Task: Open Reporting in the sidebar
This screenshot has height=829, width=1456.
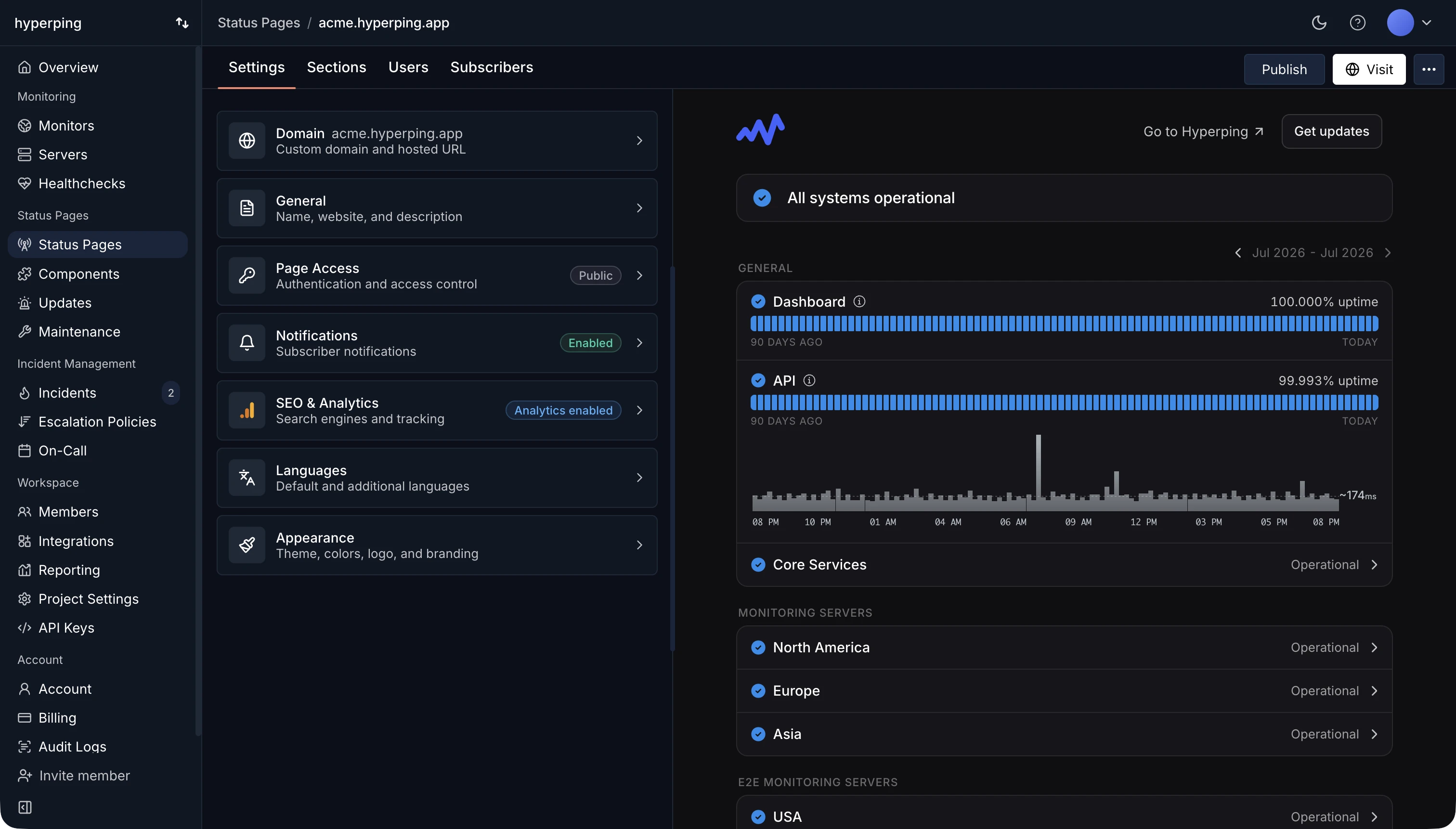Action: pyautogui.click(x=97, y=570)
